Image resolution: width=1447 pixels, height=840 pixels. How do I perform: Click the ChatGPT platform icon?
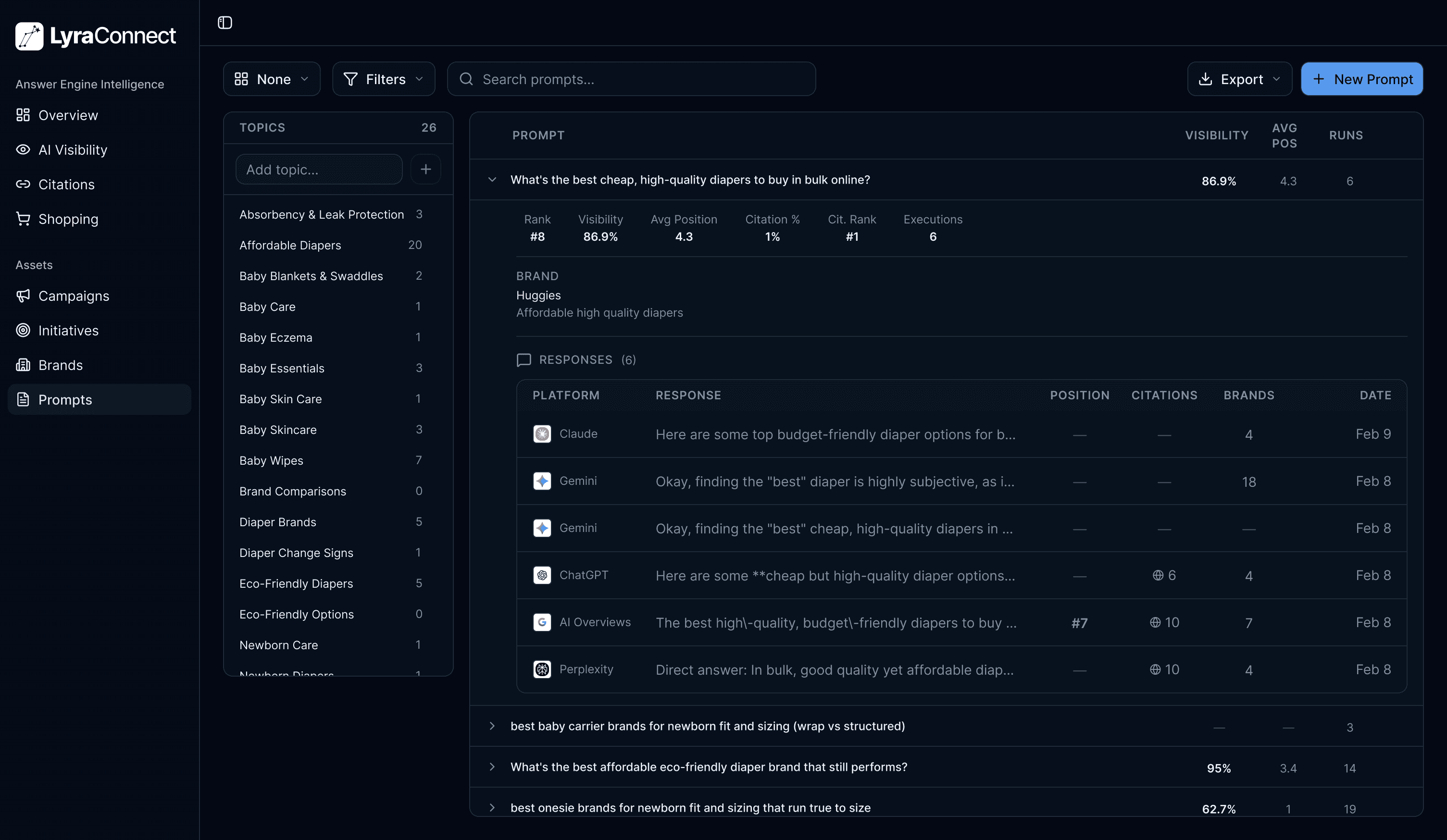pyautogui.click(x=542, y=575)
